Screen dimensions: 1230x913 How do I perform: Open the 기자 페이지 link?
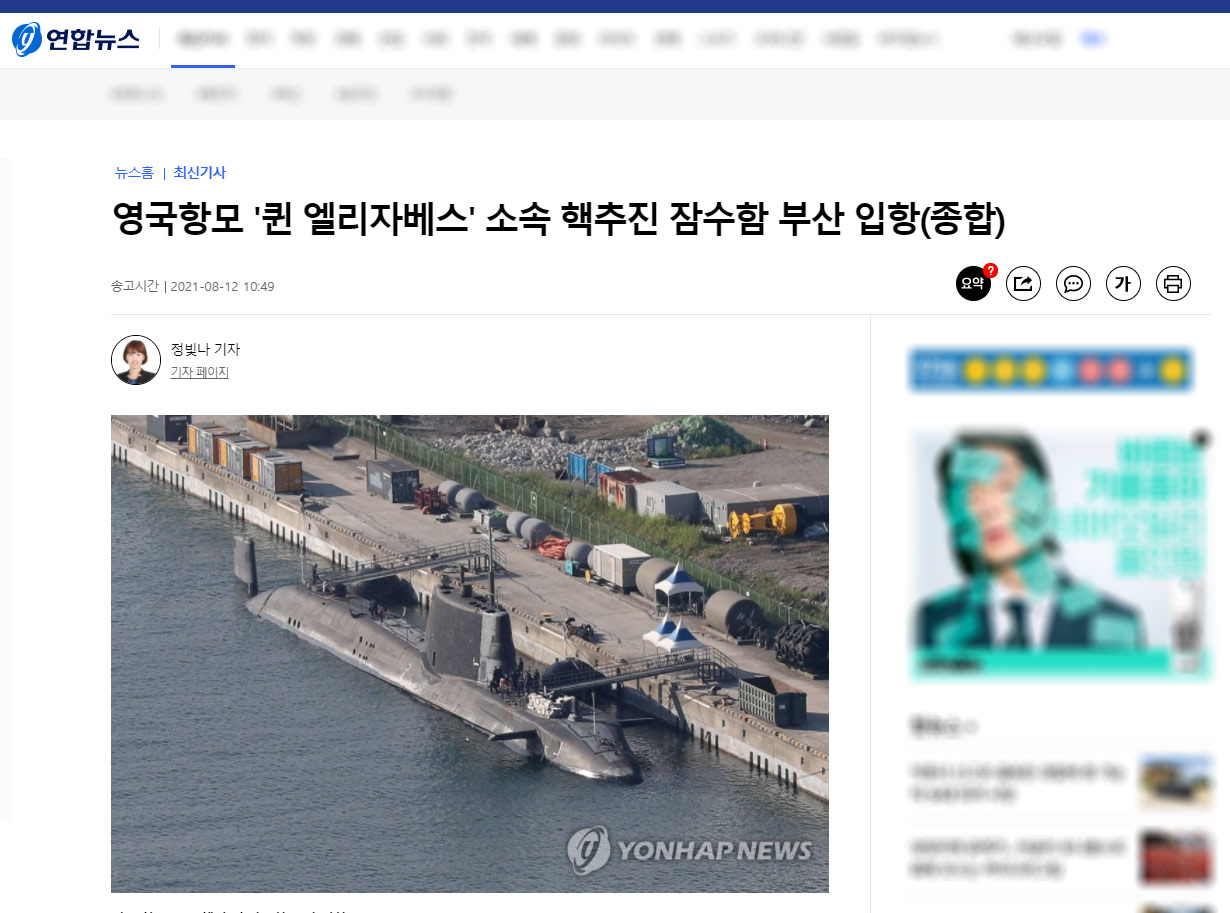pyautogui.click(x=200, y=372)
